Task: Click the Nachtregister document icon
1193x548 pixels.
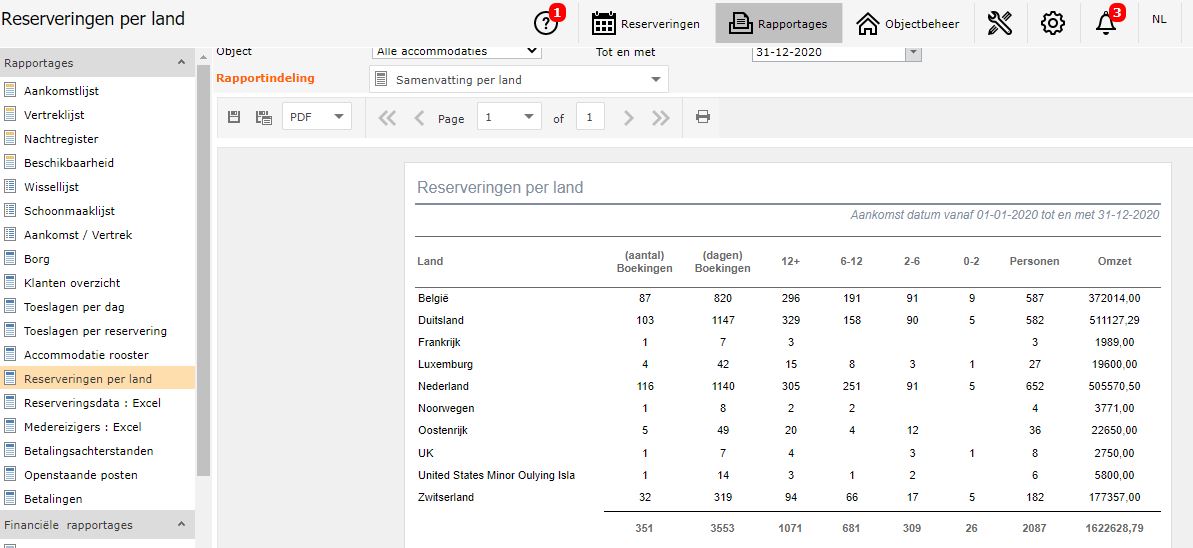Action: coord(10,138)
